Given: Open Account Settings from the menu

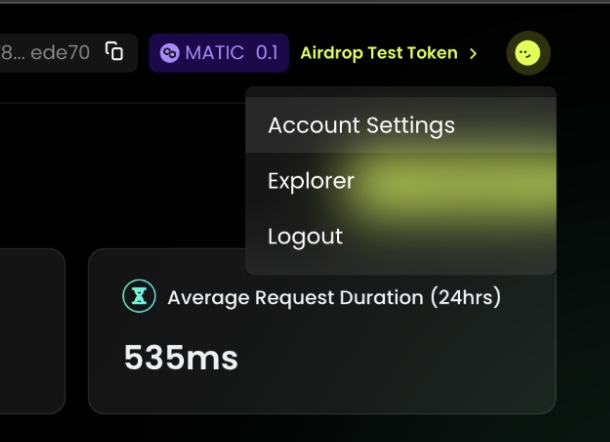Looking at the screenshot, I should click(x=401, y=125).
